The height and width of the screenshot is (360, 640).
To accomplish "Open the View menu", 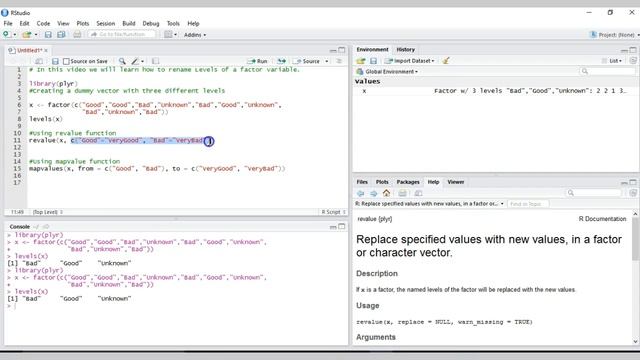I will [x=63, y=24].
